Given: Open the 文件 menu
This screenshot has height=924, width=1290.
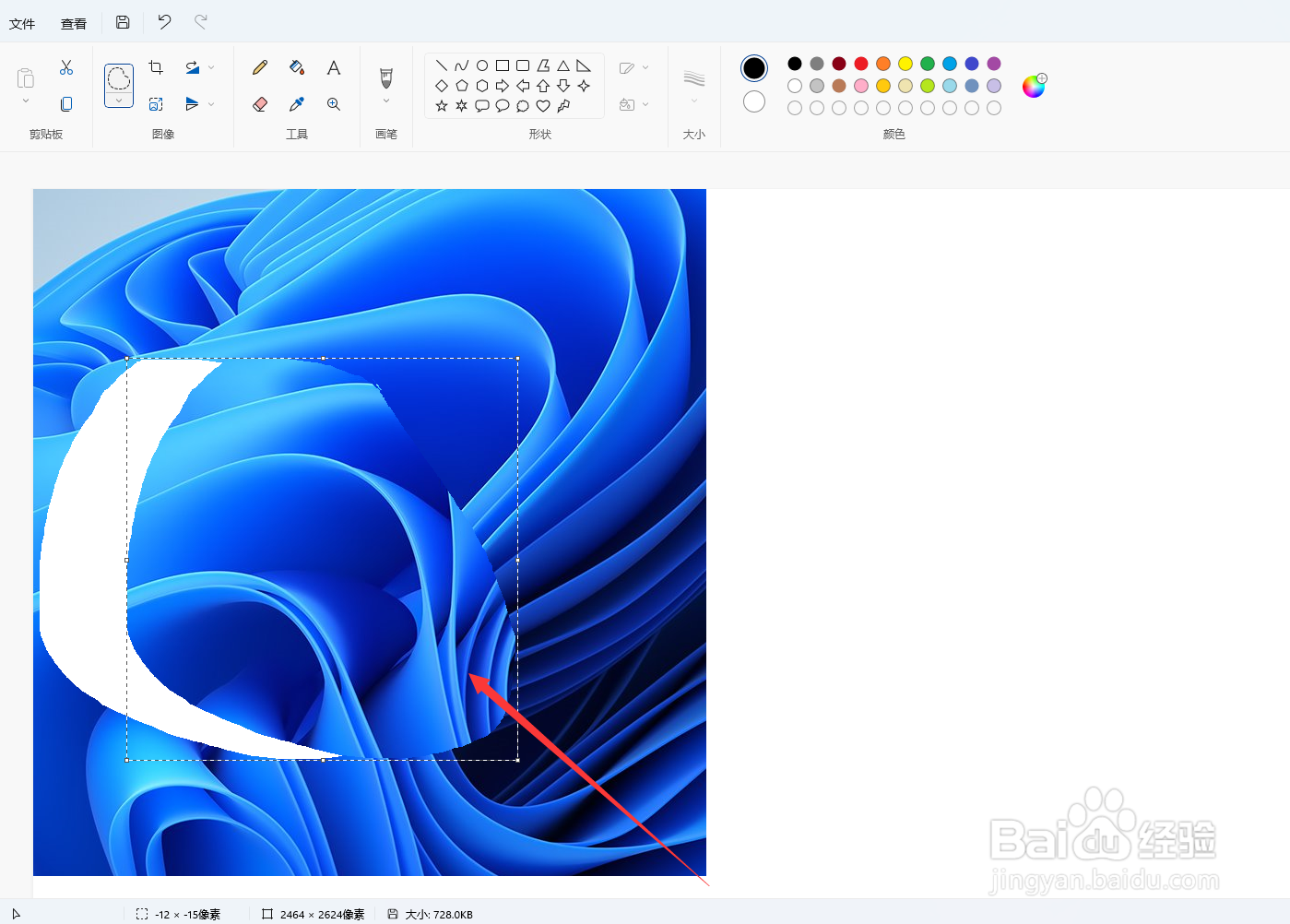Looking at the screenshot, I should click(x=22, y=24).
